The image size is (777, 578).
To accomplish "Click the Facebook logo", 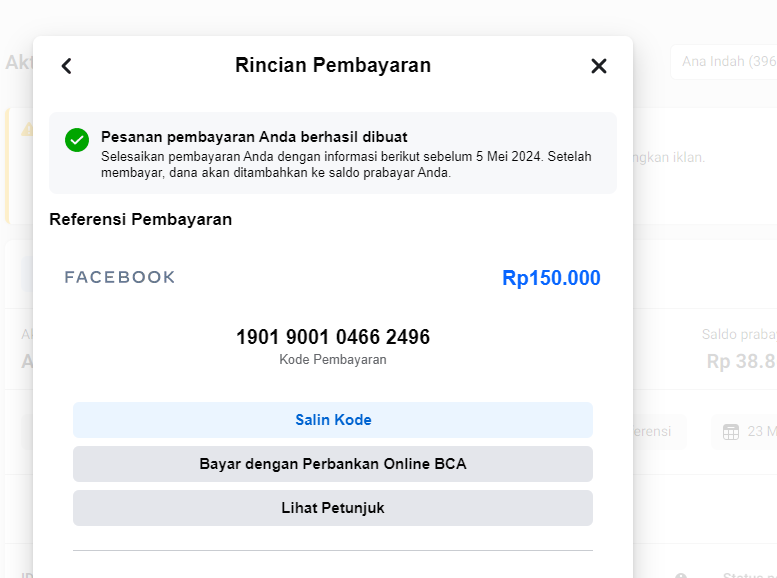I will pyautogui.click(x=120, y=277).
